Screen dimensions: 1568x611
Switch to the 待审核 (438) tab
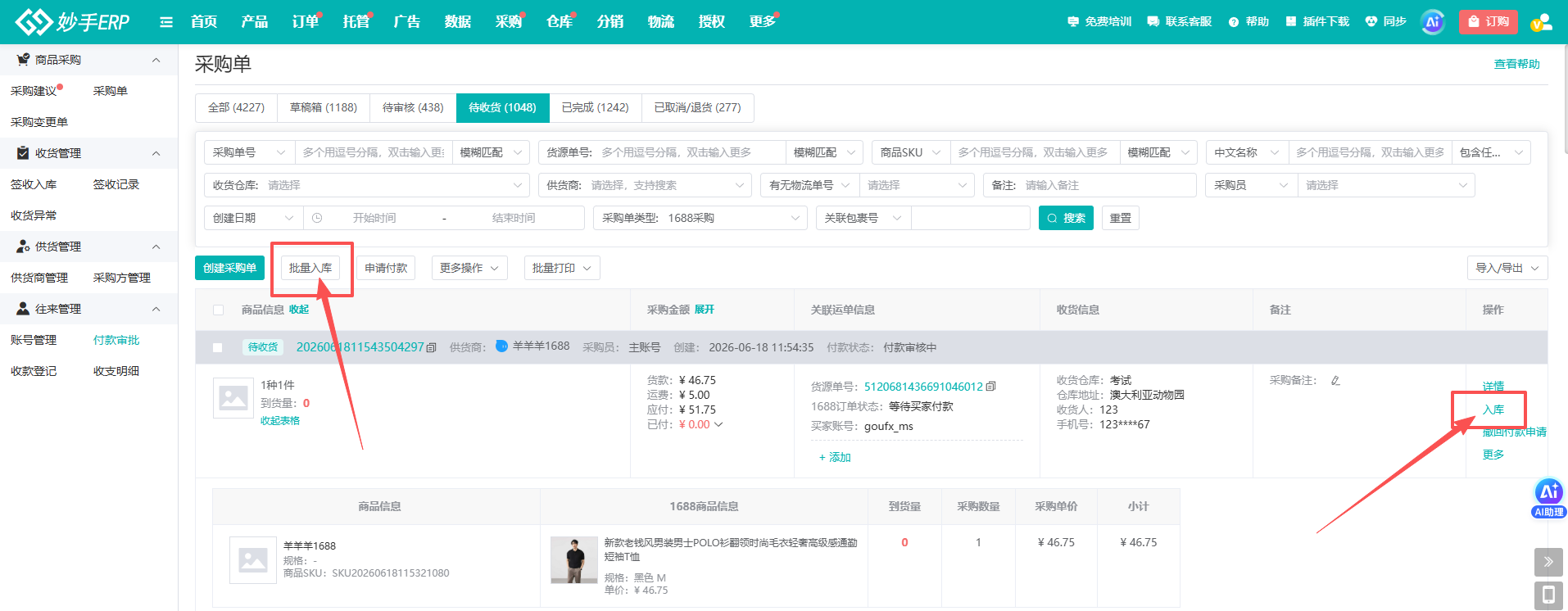click(x=413, y=107)
